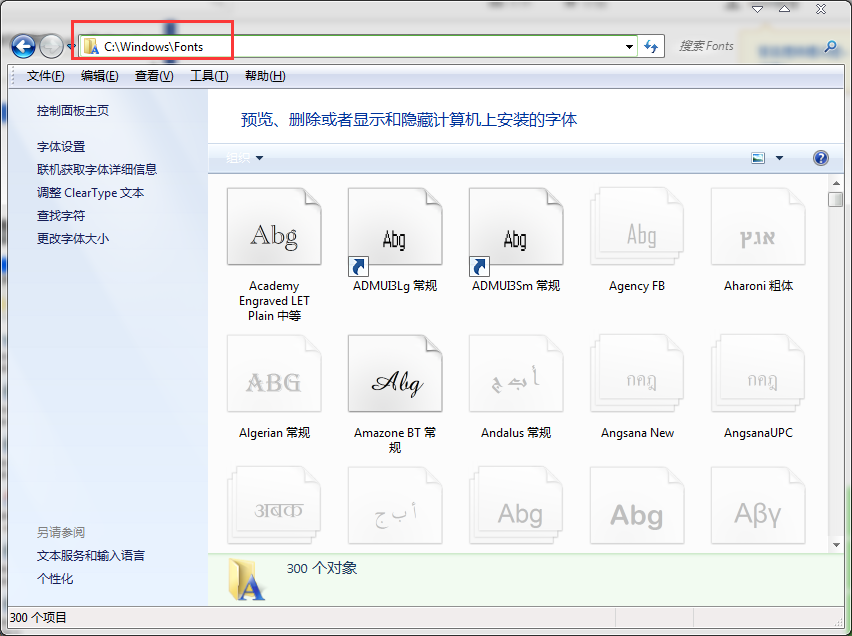Click the ADMUI3Sm 常规 label
The image size is (852, 636).
(516, 286)
